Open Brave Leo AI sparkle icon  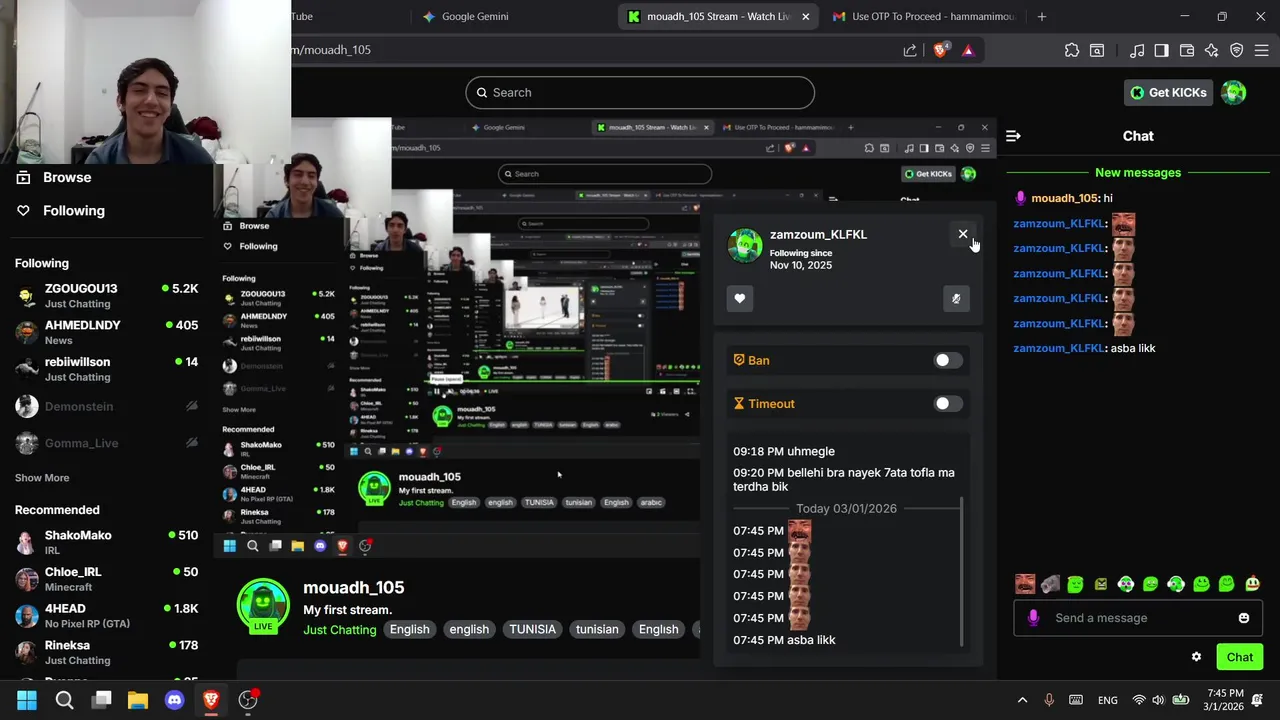tap(1212, 50)
